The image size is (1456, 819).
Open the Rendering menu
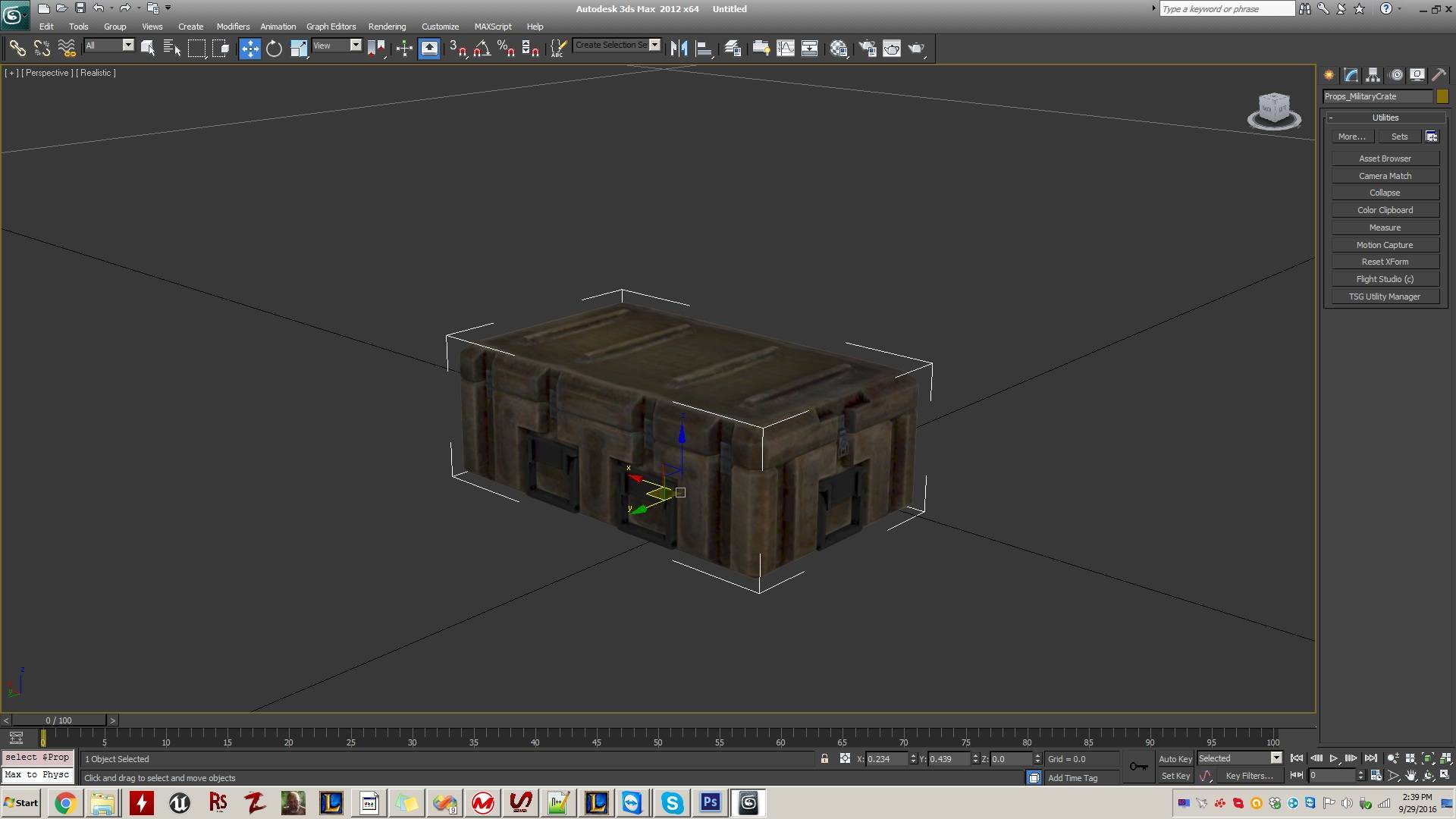386,27
